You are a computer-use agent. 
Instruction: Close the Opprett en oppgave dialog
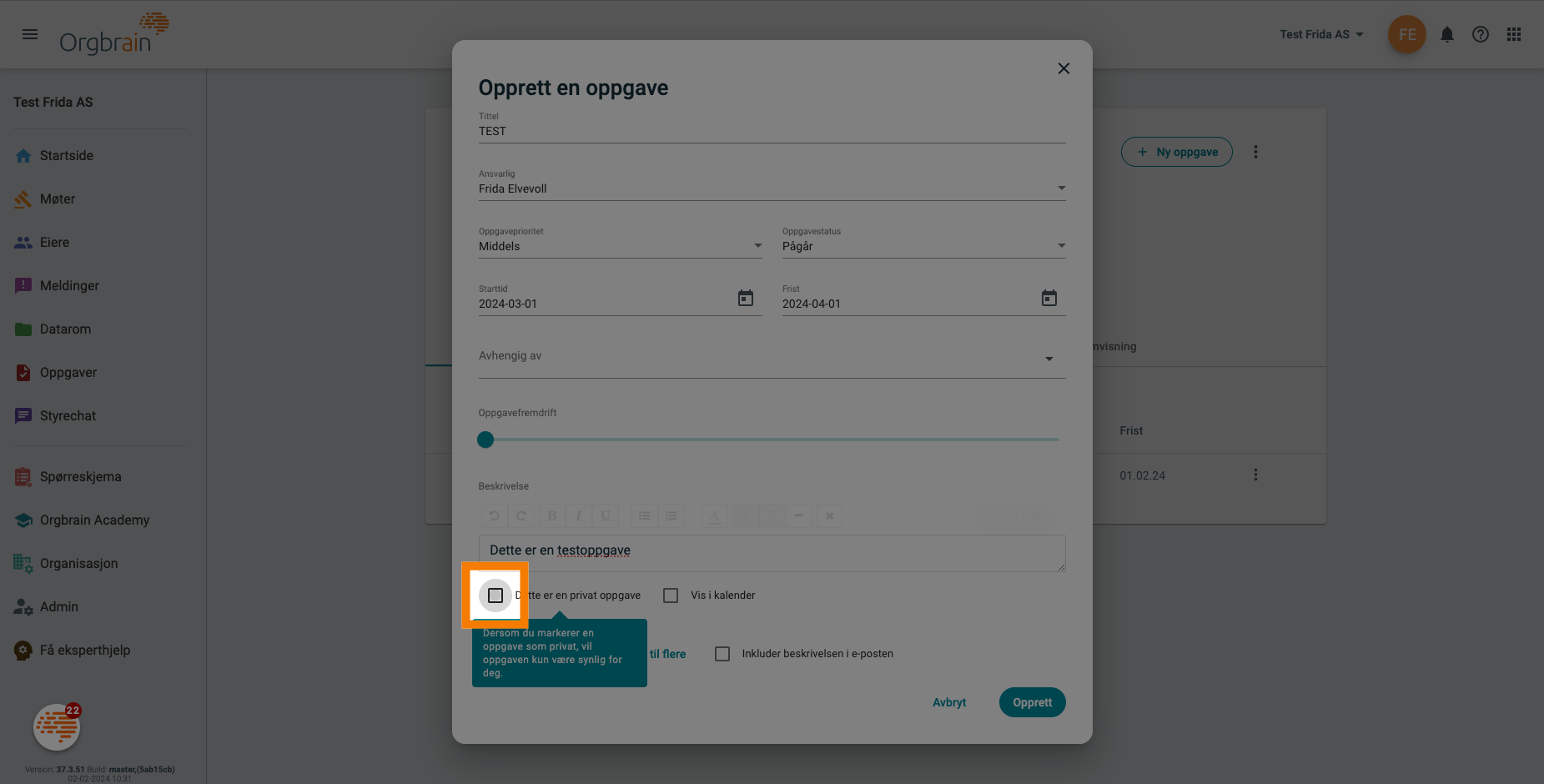(x=1064, y=68)
